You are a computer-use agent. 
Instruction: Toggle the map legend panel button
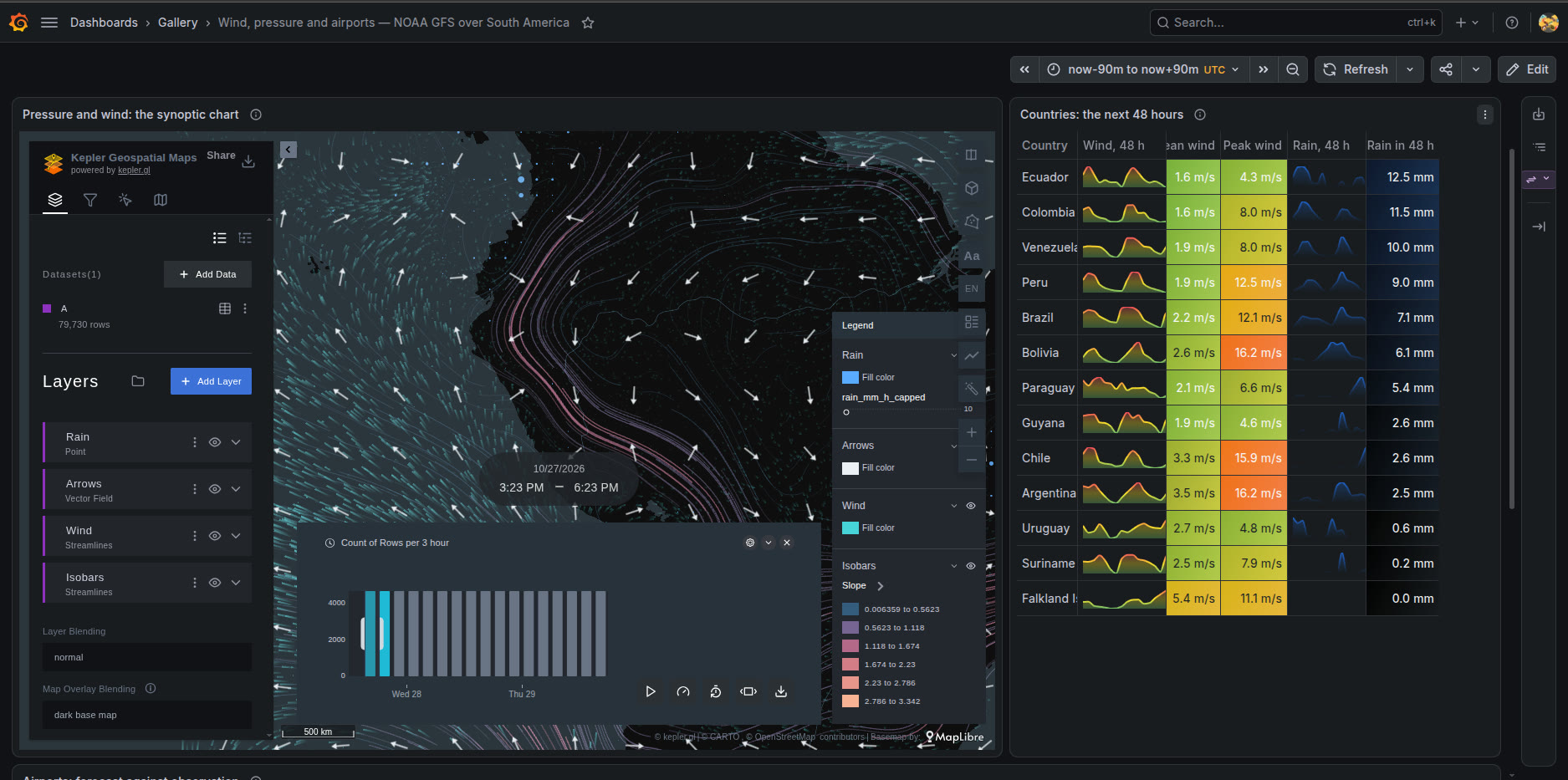point(971,322)
